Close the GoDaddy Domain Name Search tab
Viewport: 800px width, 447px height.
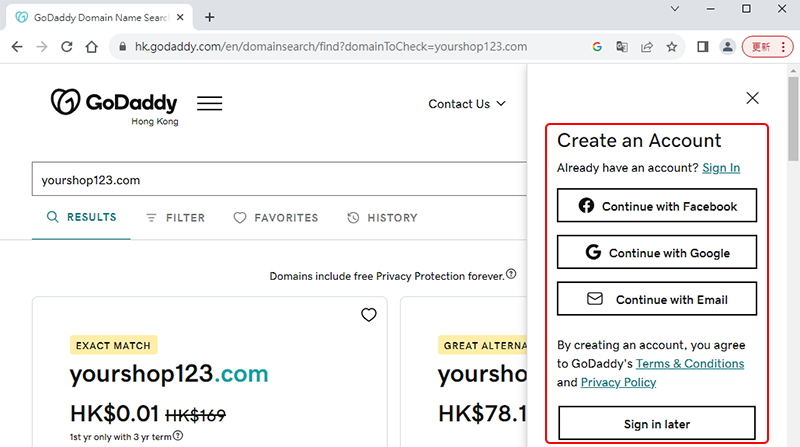pyautogui.click(x=180, y=17)
